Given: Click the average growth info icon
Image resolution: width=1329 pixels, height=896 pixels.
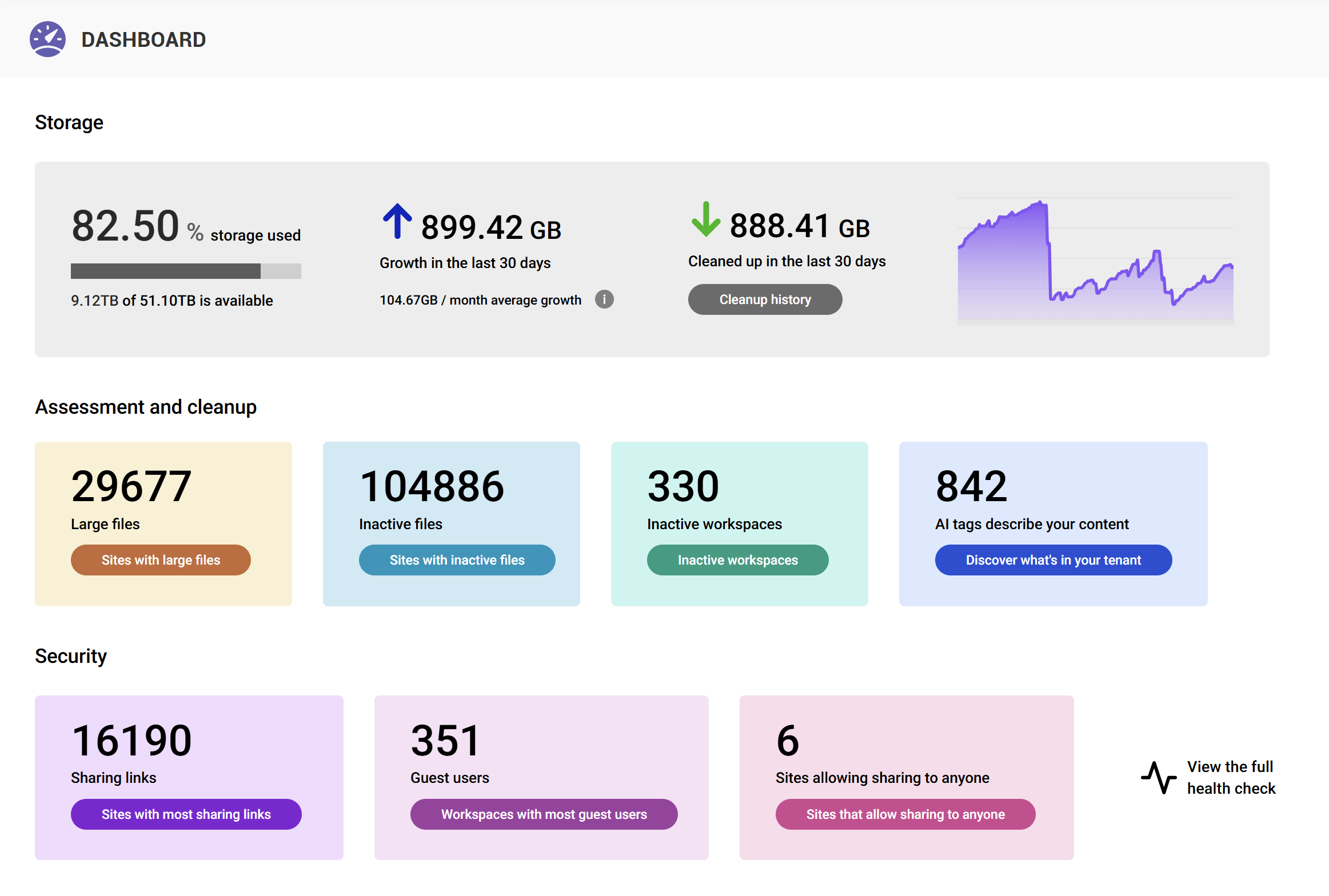Looking at the screenshot, I should 604,299.
